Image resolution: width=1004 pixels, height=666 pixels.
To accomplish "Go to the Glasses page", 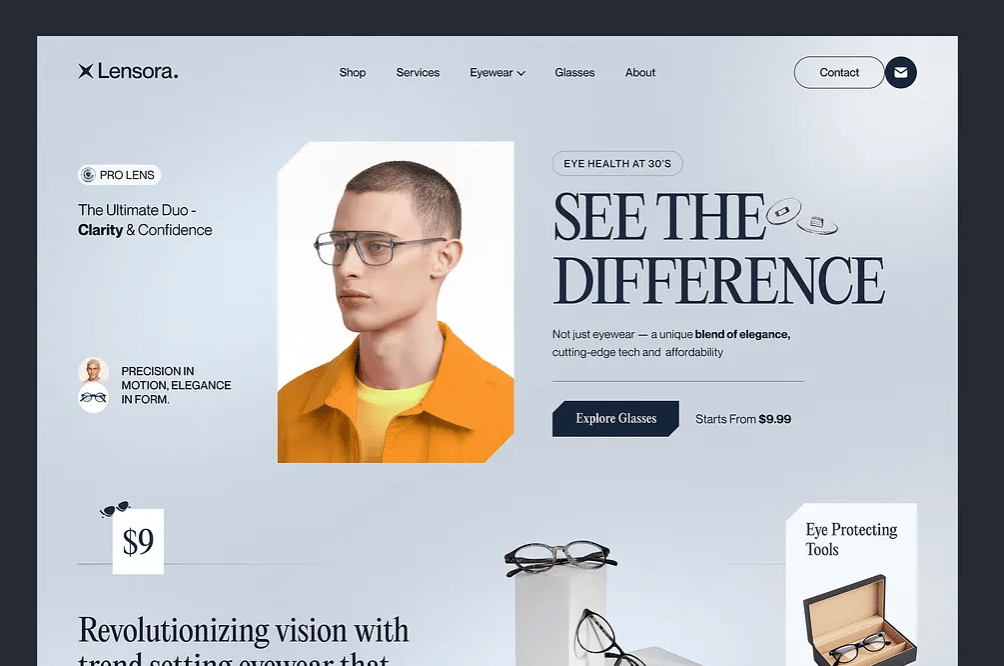I will (574, 72).
